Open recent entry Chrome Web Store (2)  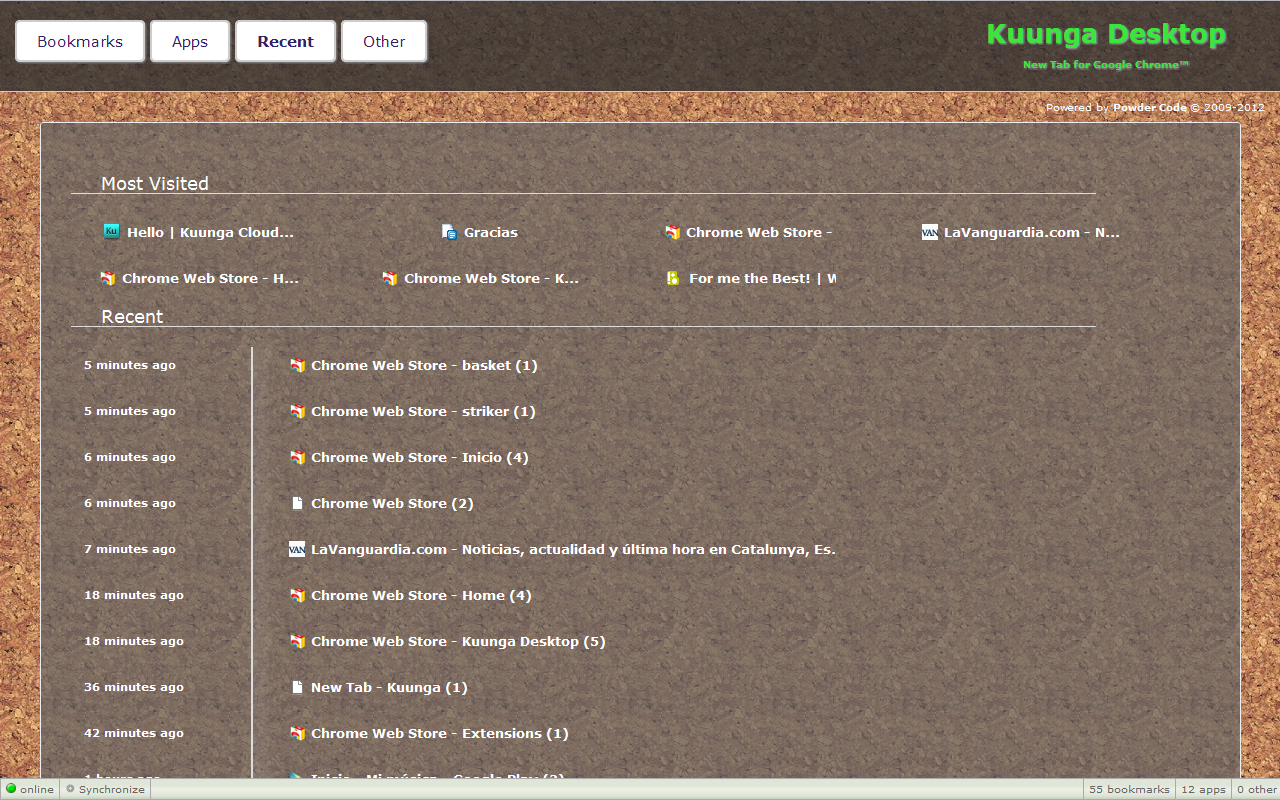[392, 503]
